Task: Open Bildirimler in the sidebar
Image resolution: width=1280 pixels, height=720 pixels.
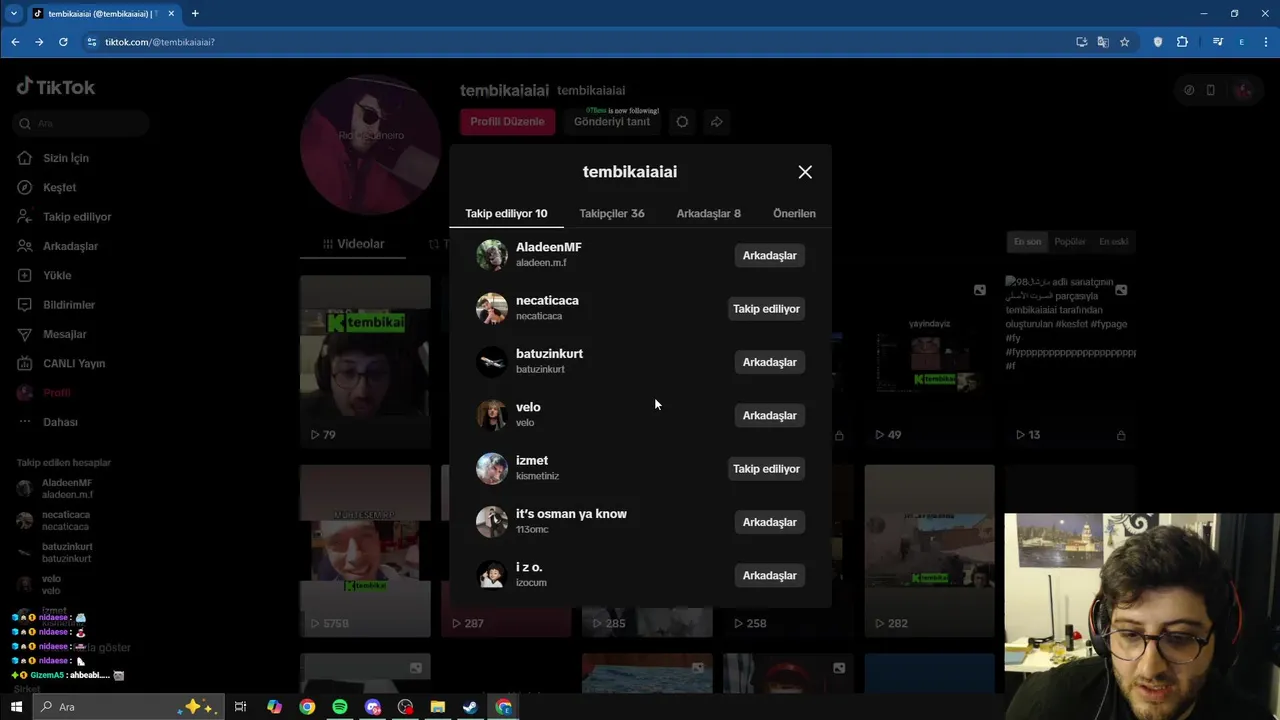Action: click(x=69, y=304)
